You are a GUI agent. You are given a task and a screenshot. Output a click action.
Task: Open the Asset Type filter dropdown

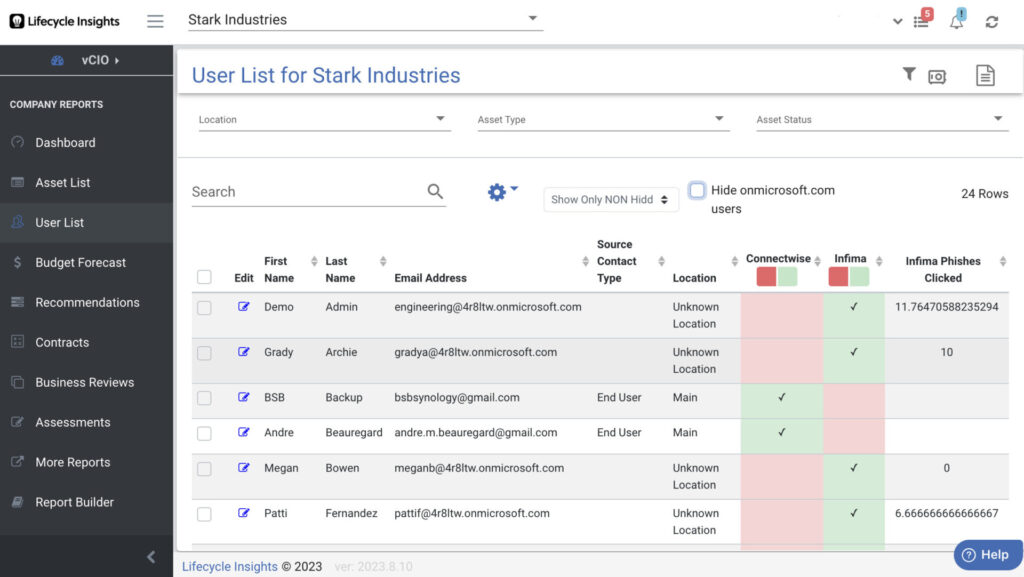pos(603,119)
